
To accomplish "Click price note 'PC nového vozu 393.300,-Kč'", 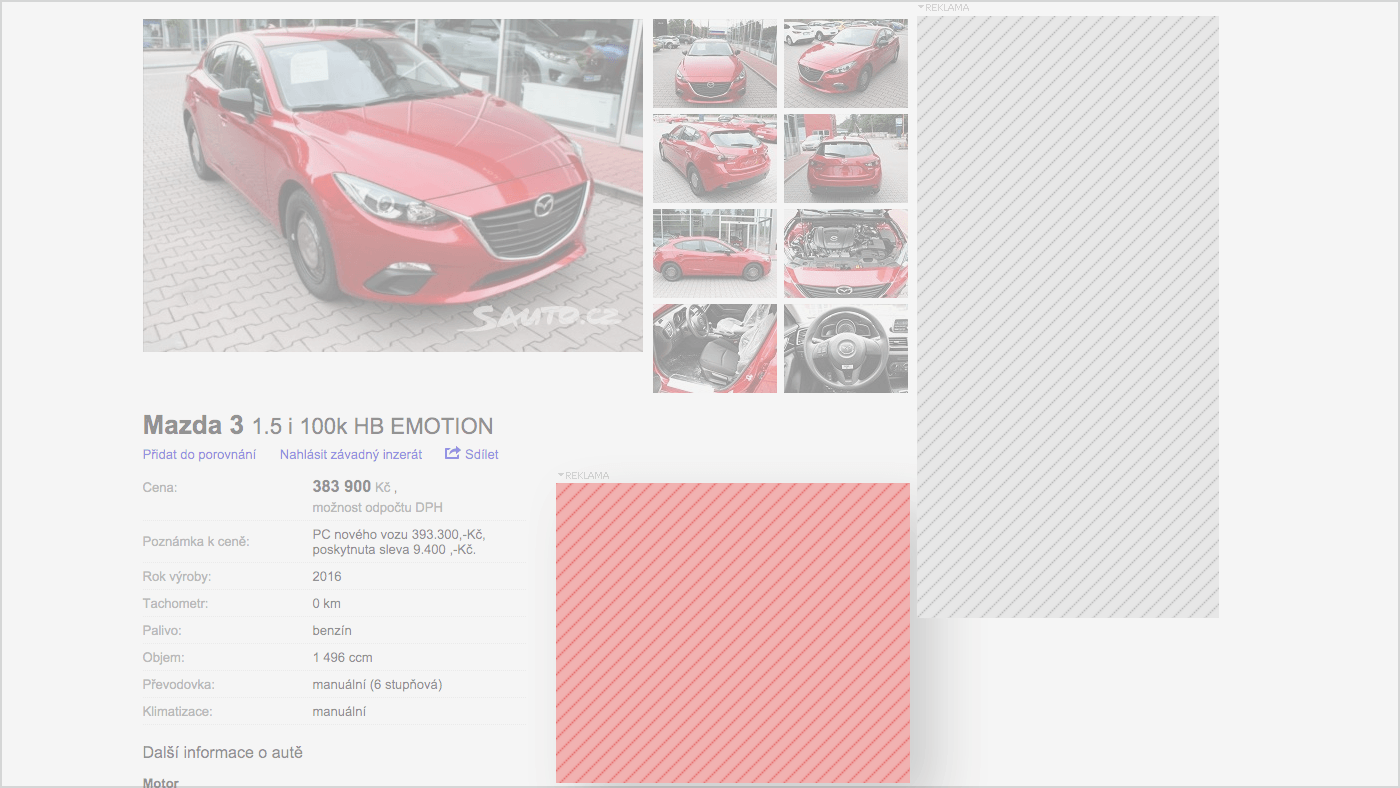I will (x=399, y=535).
